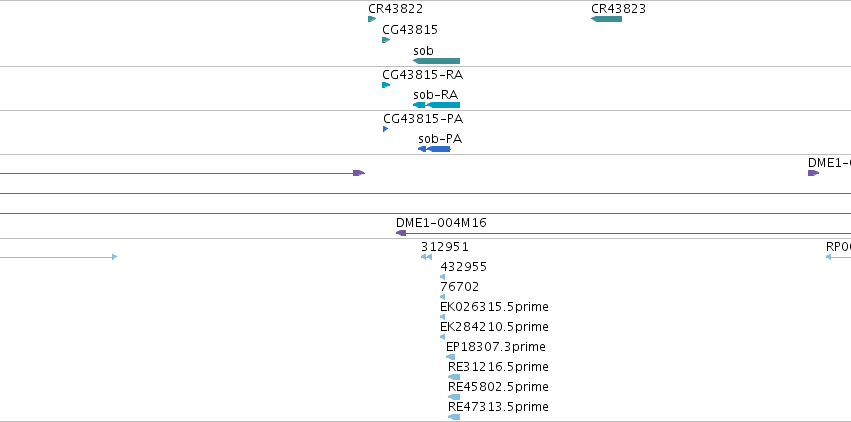Viewport: 851px width, 422px height.
Task: Select the 76702 feature marker
Action: [442, 297]
